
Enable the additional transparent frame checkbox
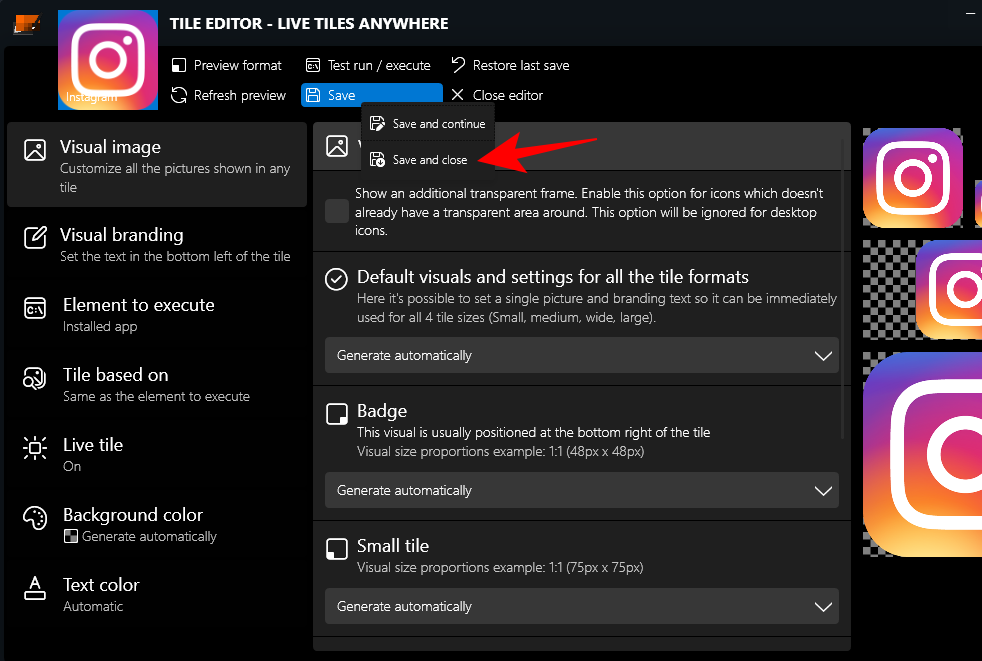point(337,211)
